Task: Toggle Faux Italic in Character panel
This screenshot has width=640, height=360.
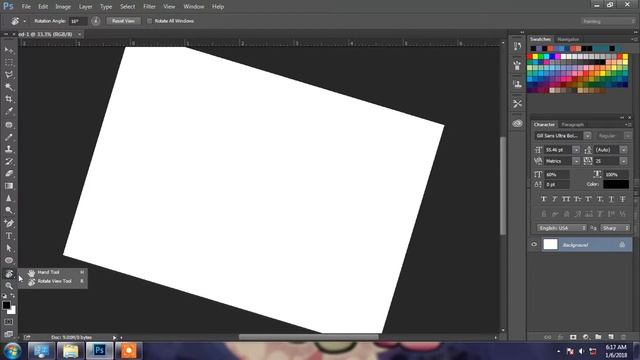Action: tap(555, 199)
